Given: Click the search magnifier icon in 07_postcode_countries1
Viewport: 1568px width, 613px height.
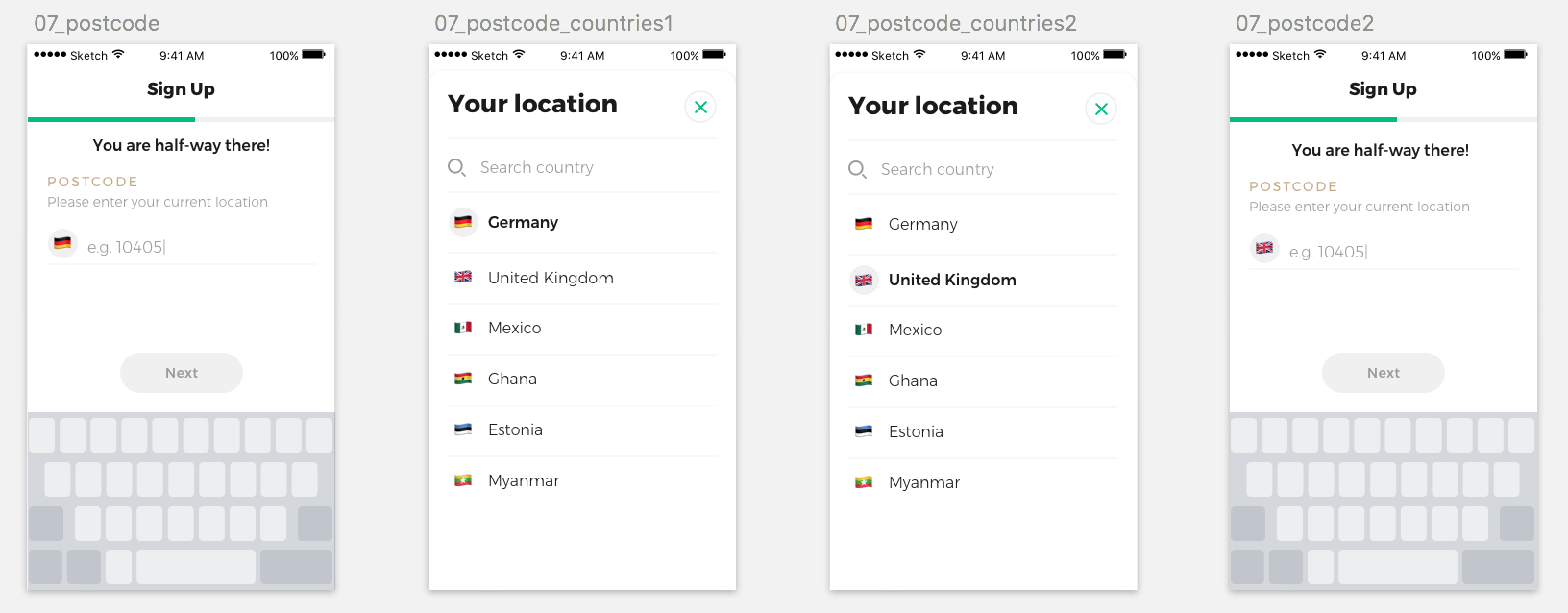Looking at the screenshot, I should (456, 167).
